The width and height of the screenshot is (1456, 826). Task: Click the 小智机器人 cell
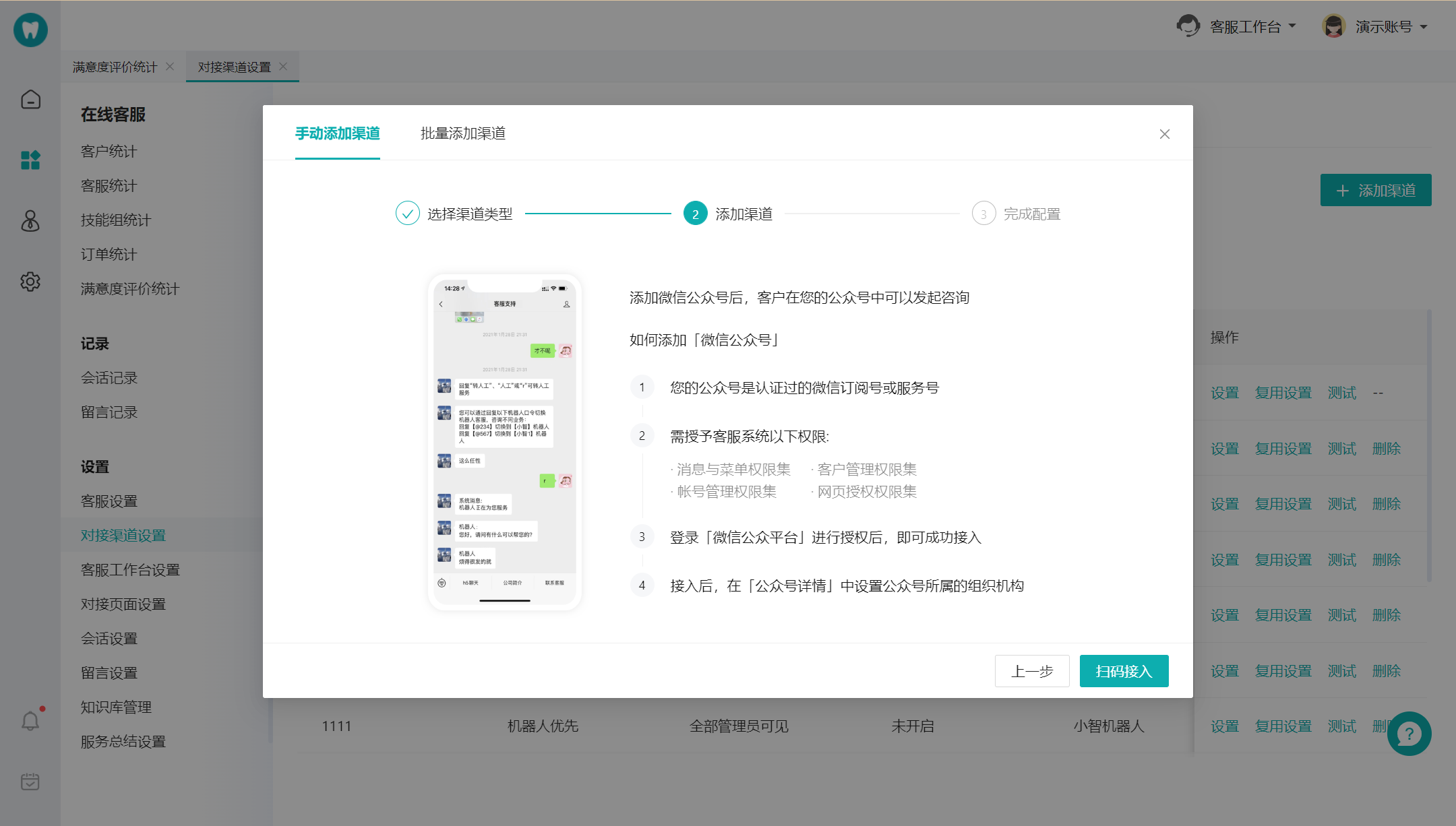(x=1109, y=726)
